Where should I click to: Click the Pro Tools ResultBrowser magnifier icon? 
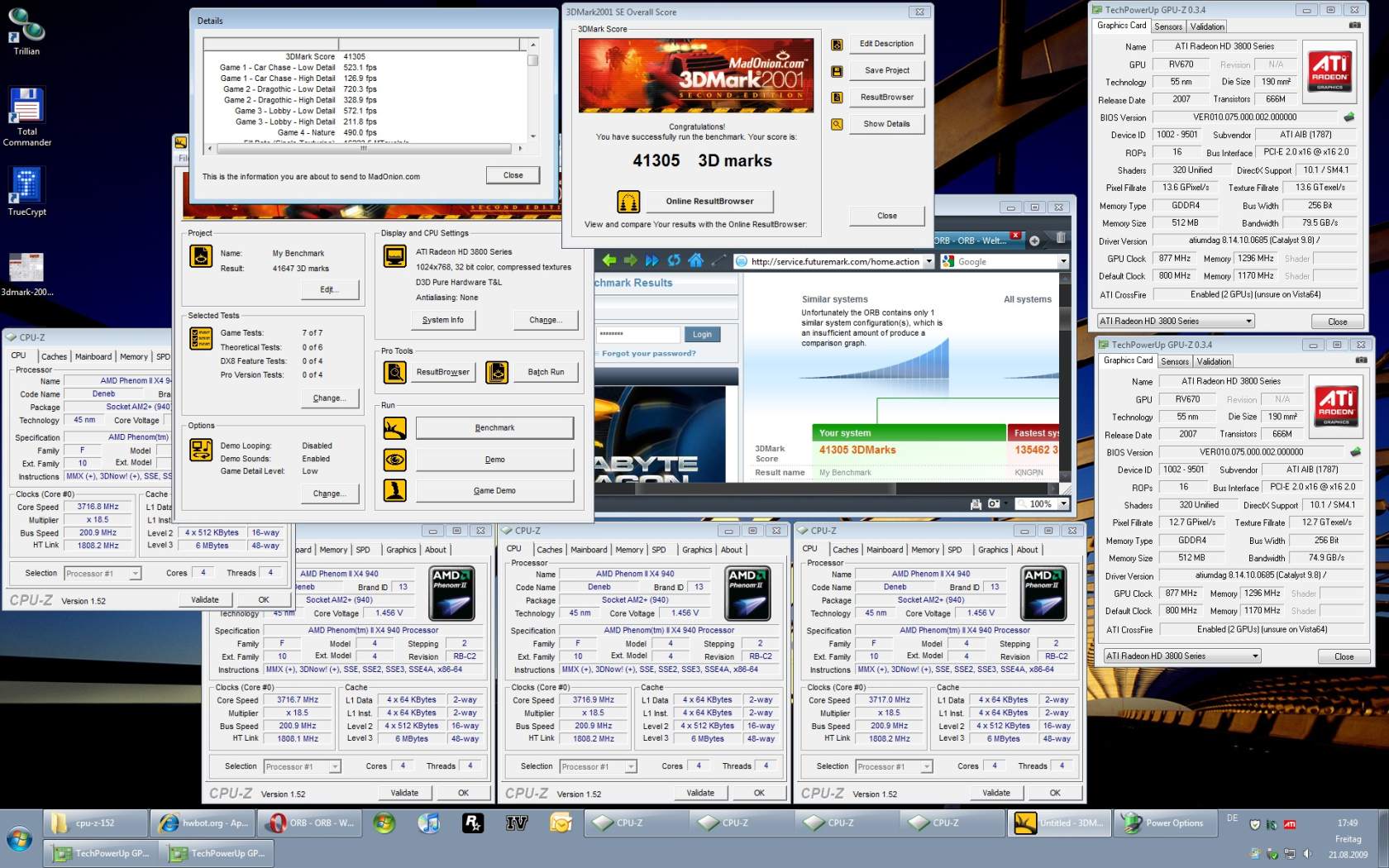[395, 372]
